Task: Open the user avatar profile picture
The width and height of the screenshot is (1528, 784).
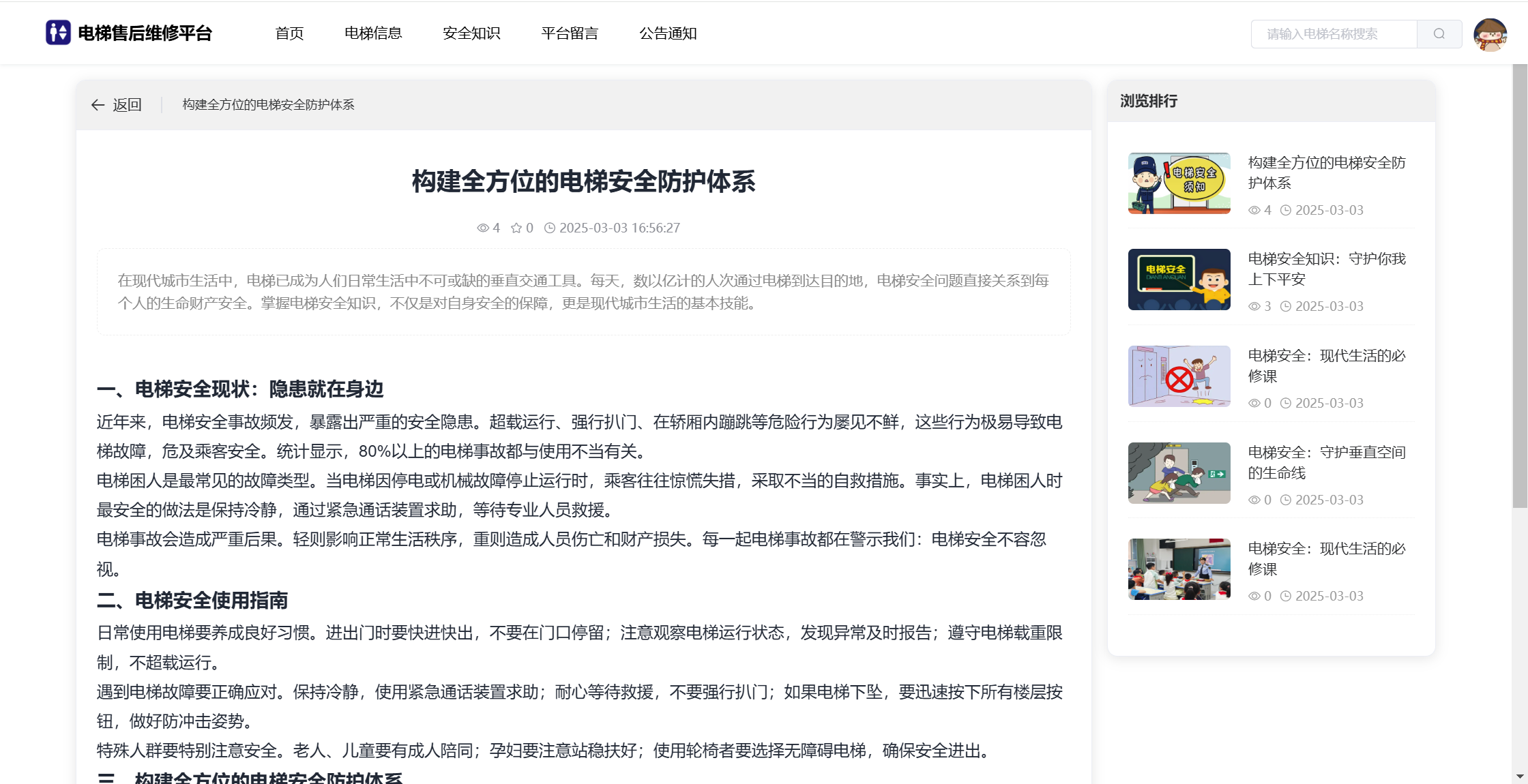Action: pyautogui.click(x=1490, y=34)
